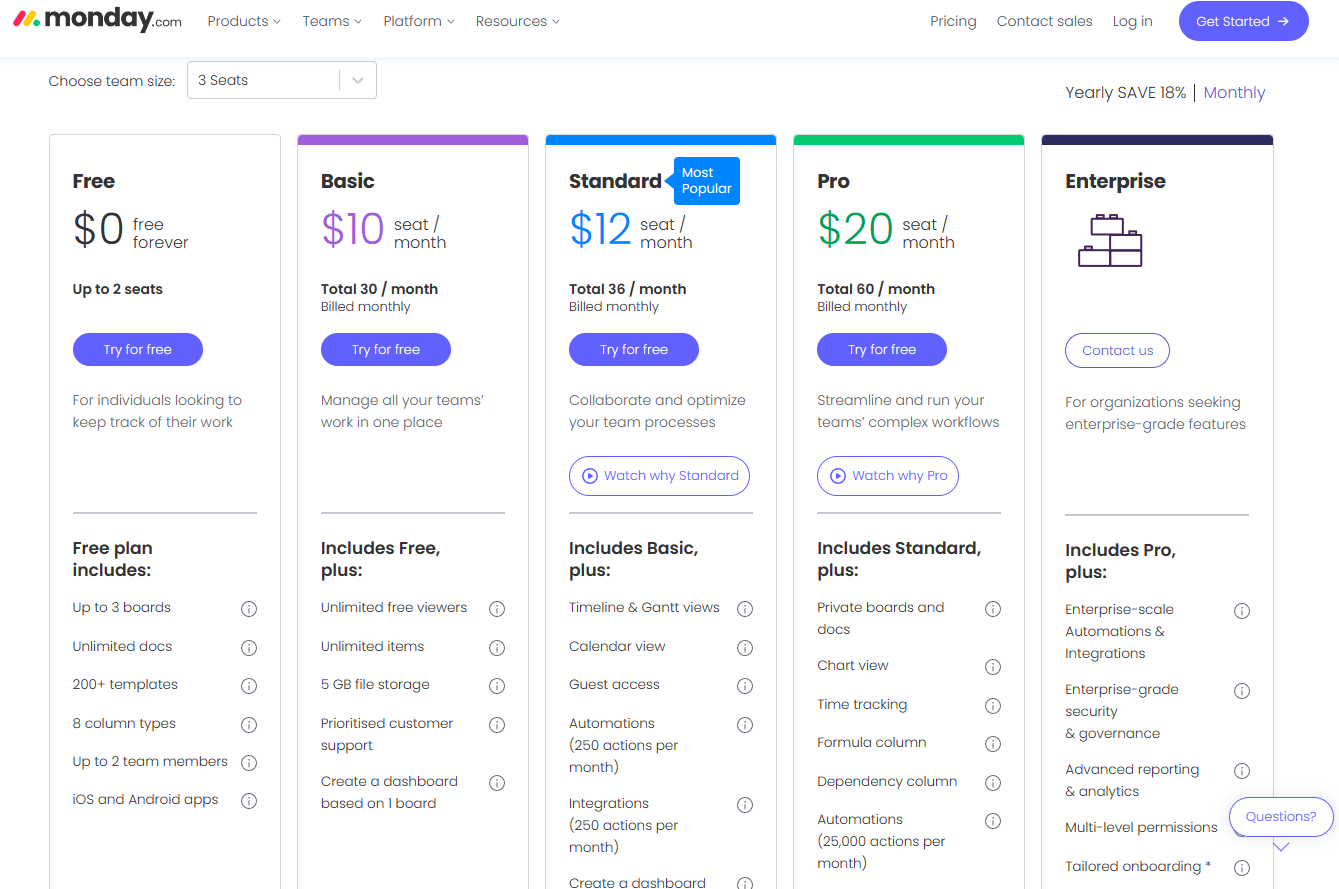Click the Most Popular badge
The image size is (1339, 889).
point(706,181)
